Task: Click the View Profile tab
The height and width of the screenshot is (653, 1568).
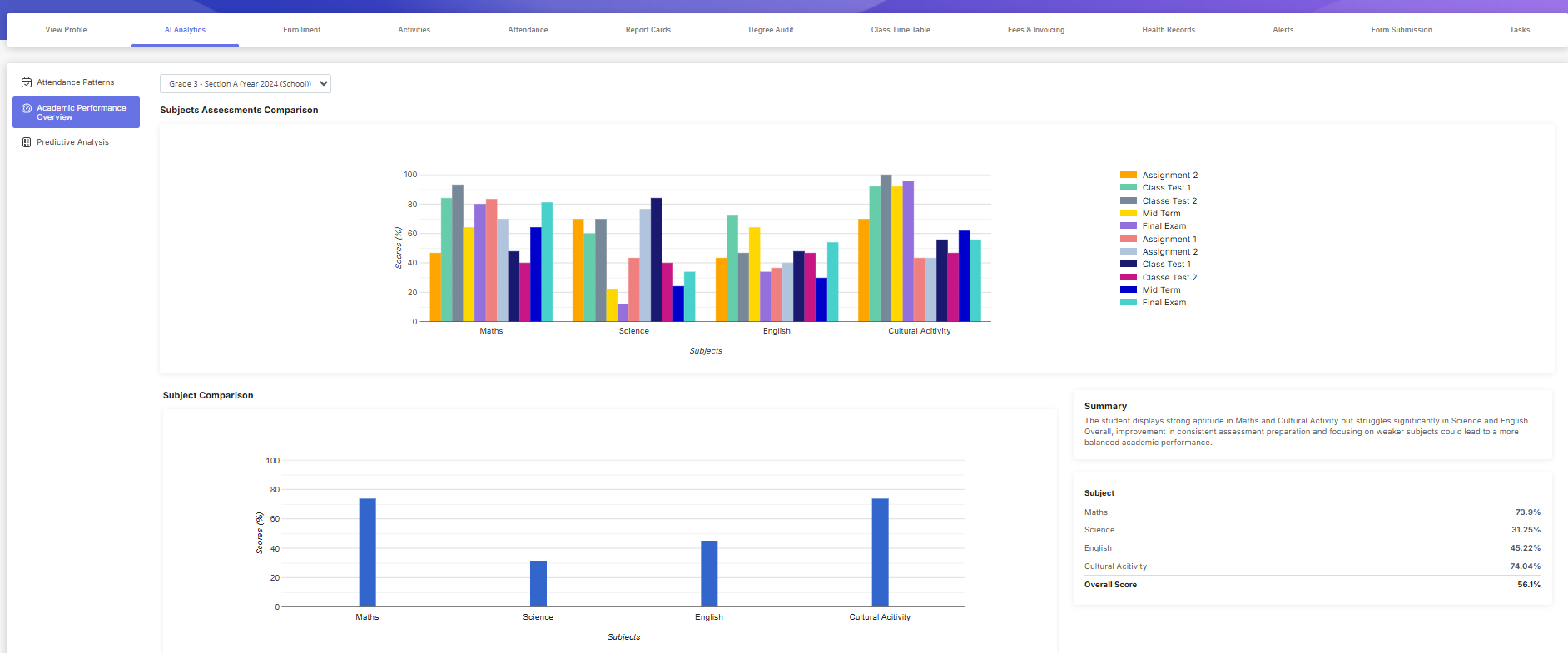Action: (x=66, y=30)
